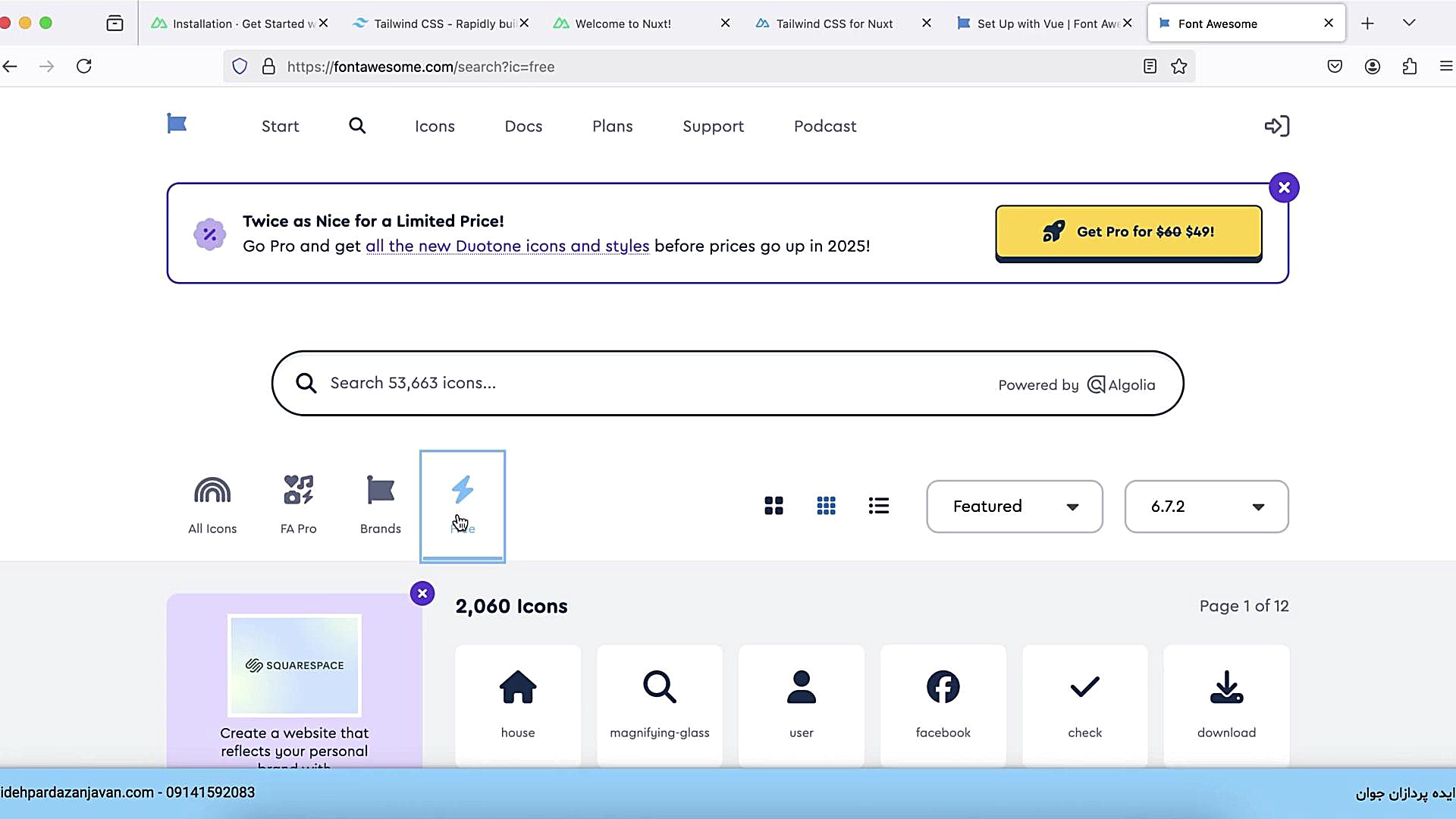1456x819 pixels.
Task: Click the site security padlock icon
Action: pos(268,67)
